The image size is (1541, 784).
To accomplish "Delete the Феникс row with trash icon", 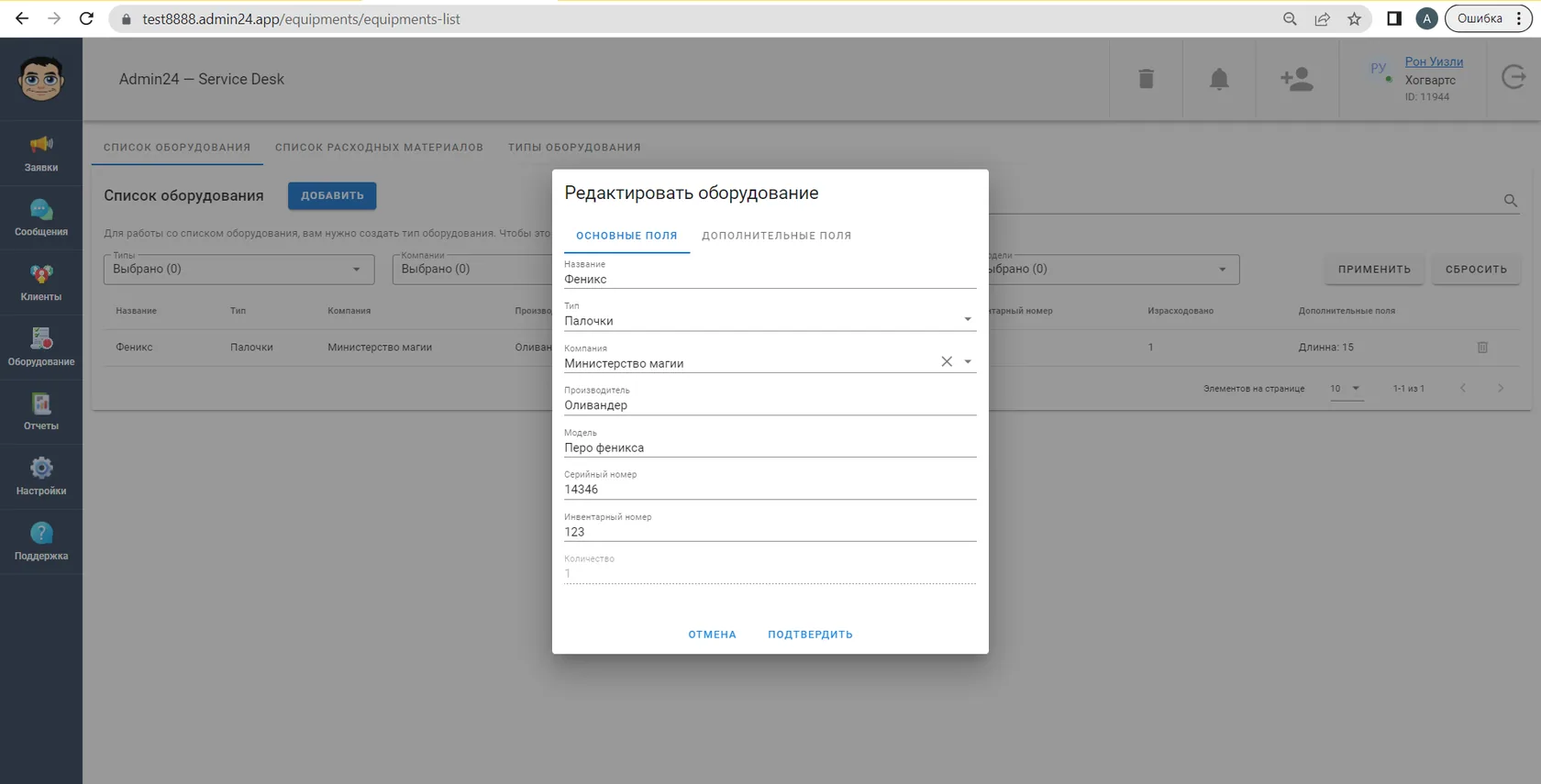I will pyautogui.click(x=1482, y=348).
